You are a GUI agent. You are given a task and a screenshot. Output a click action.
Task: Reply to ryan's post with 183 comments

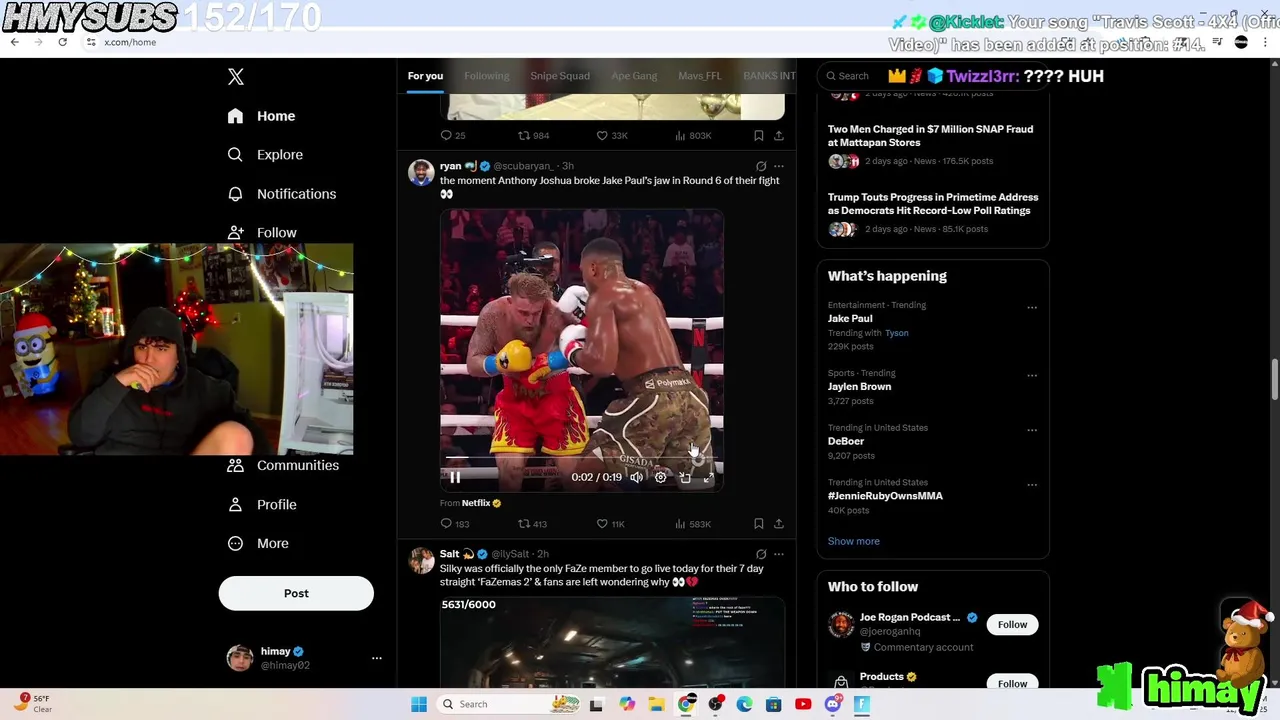pos(455,524)
